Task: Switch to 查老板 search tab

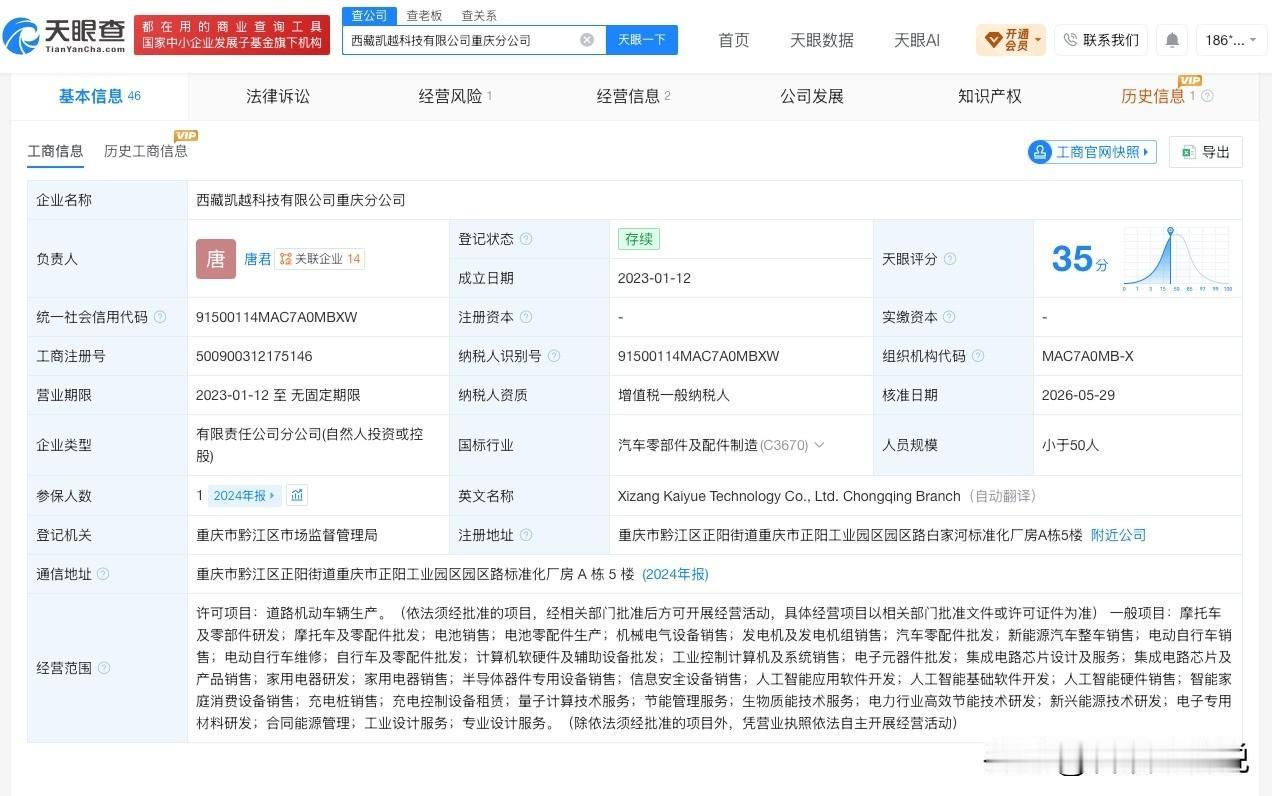Action: (x=424, y=15)
